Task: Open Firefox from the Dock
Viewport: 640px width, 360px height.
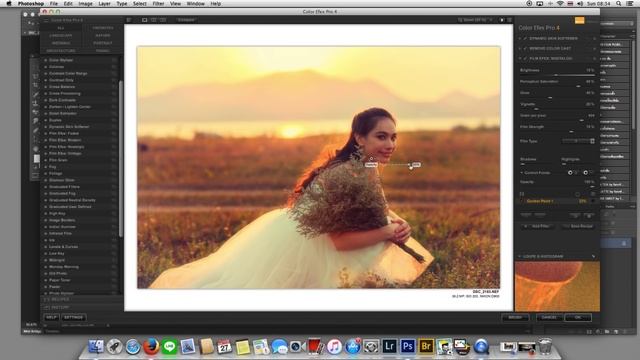Action: [151, 347]
